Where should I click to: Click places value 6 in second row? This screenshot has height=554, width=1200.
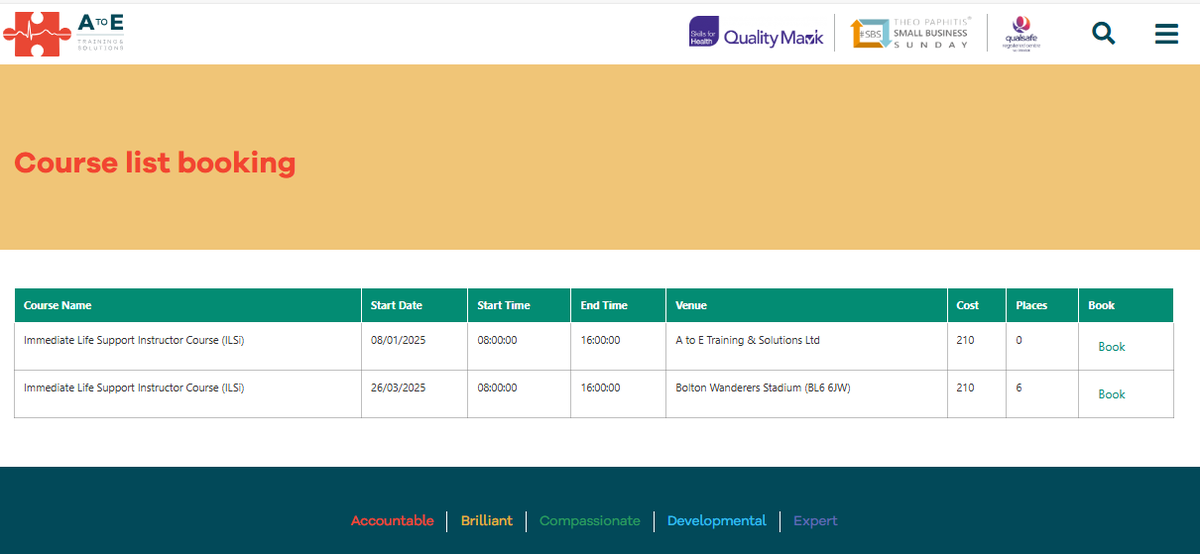1019,387
